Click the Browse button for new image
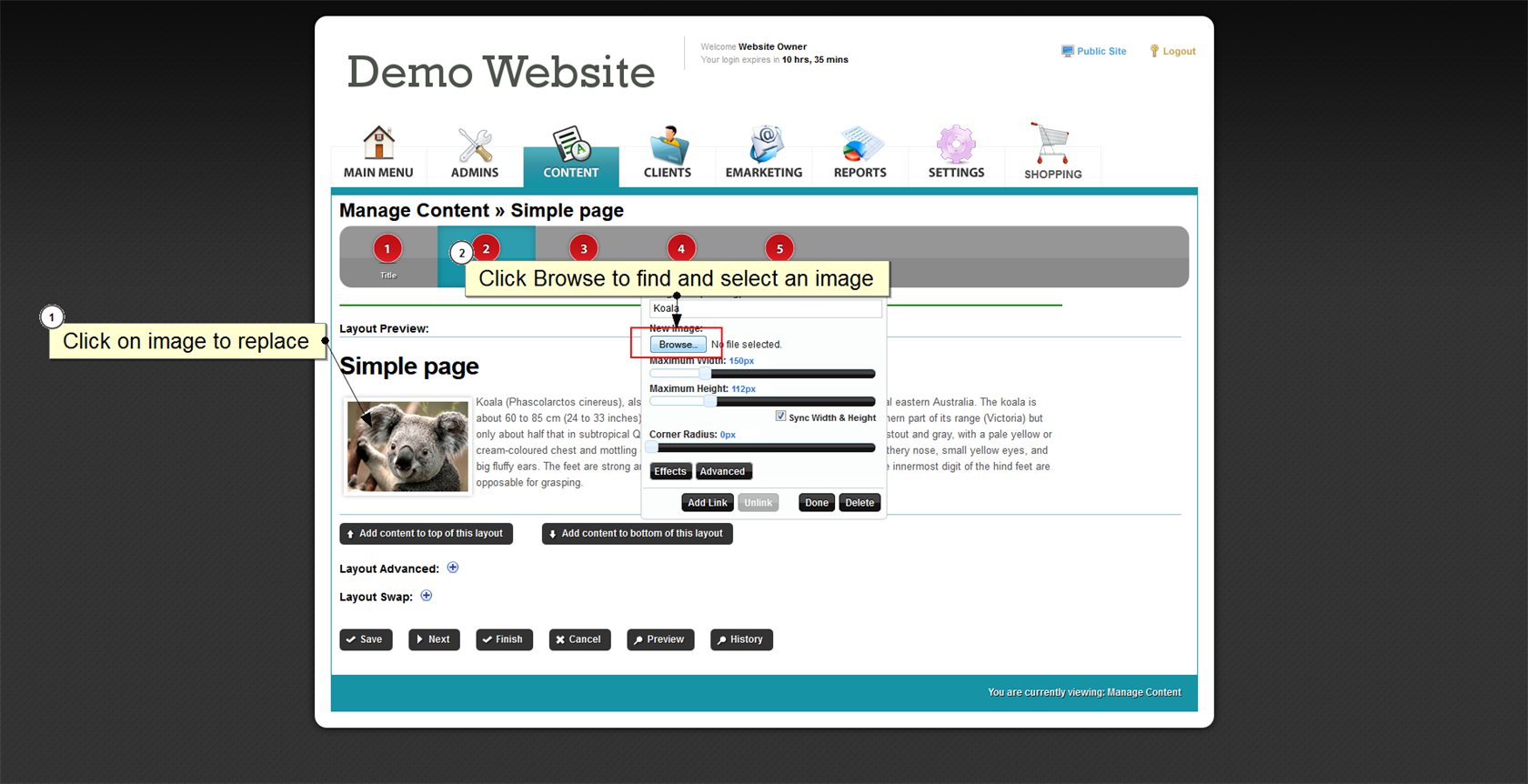Viewport: 1528px width, 784px height. click(x=678, y=345)
